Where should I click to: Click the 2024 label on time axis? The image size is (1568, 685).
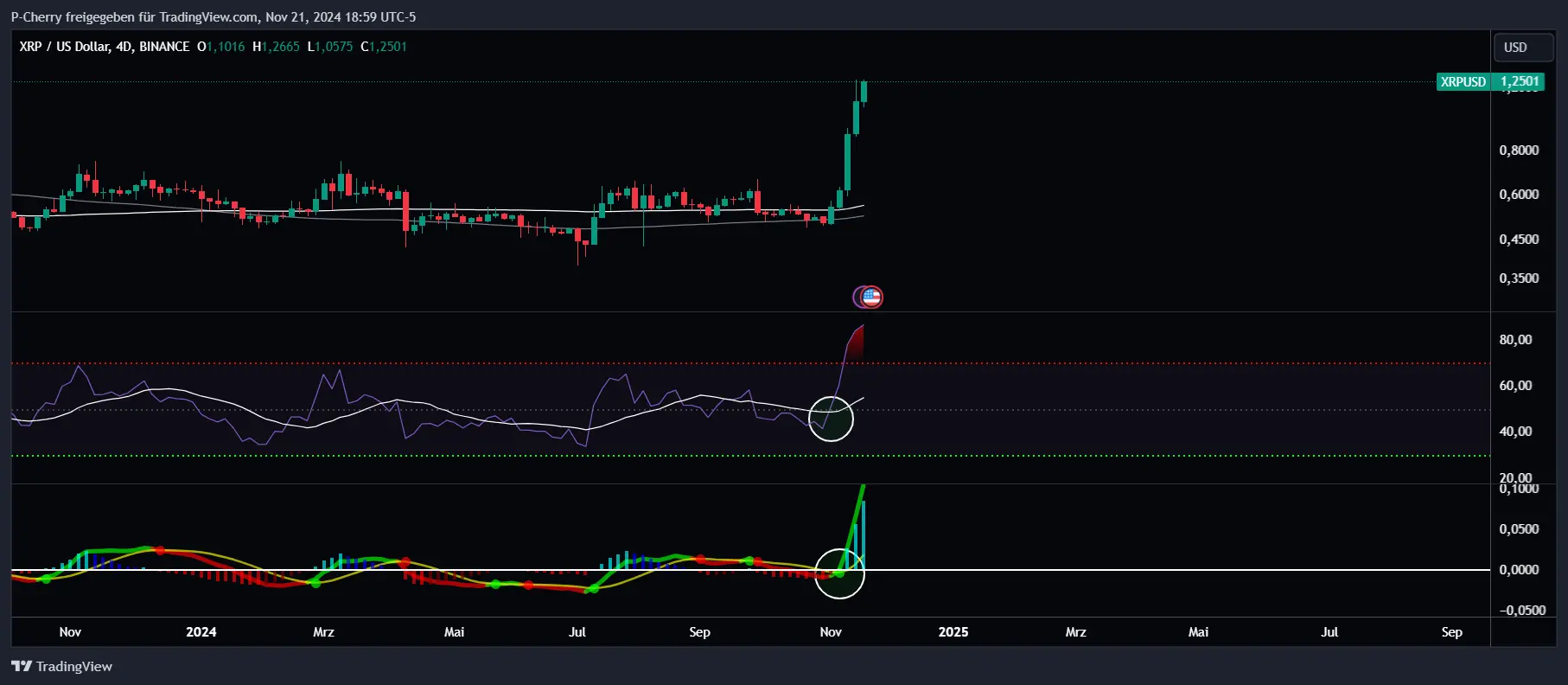point(201,632)
